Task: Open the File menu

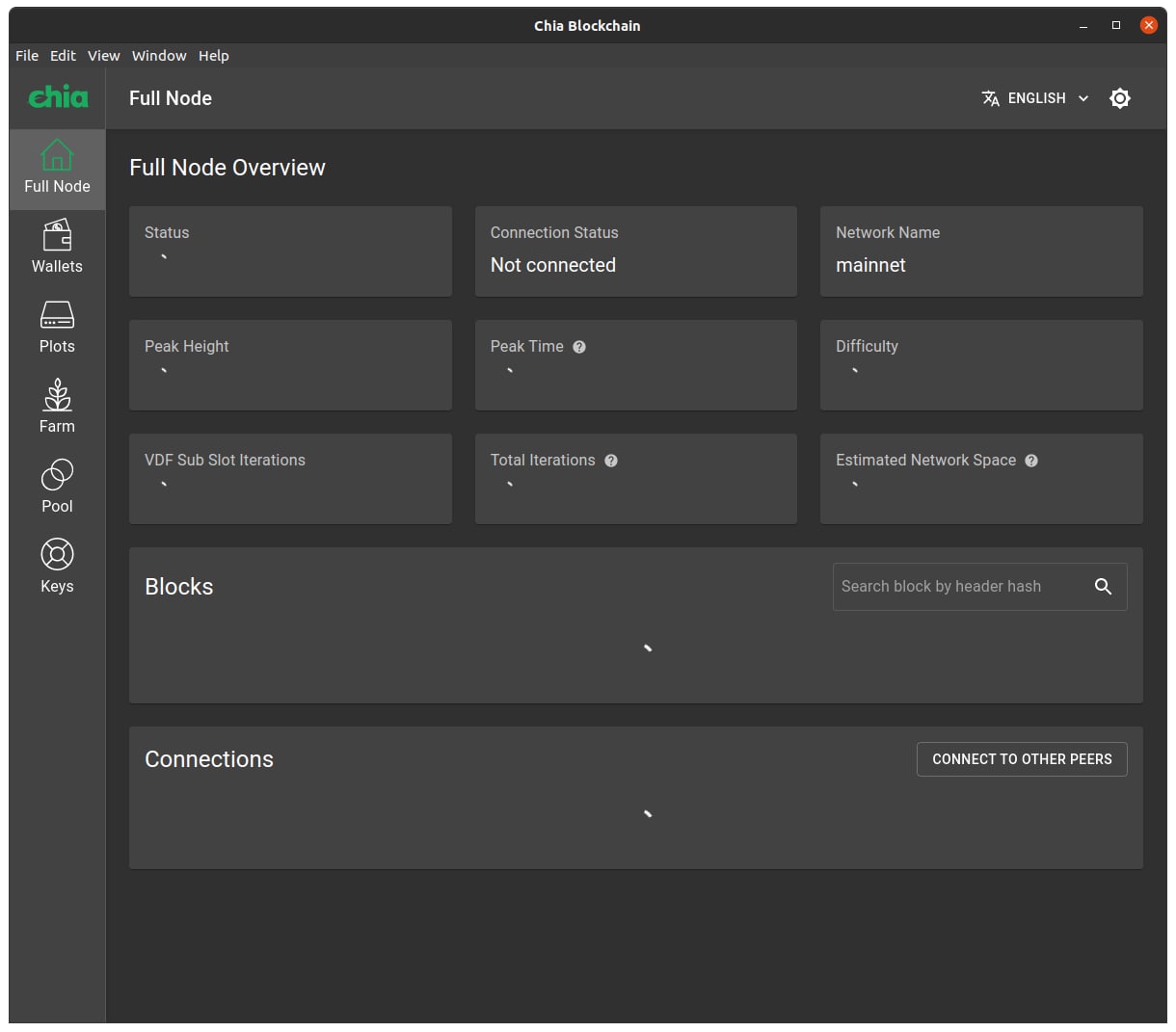Action: click(27, 56)
